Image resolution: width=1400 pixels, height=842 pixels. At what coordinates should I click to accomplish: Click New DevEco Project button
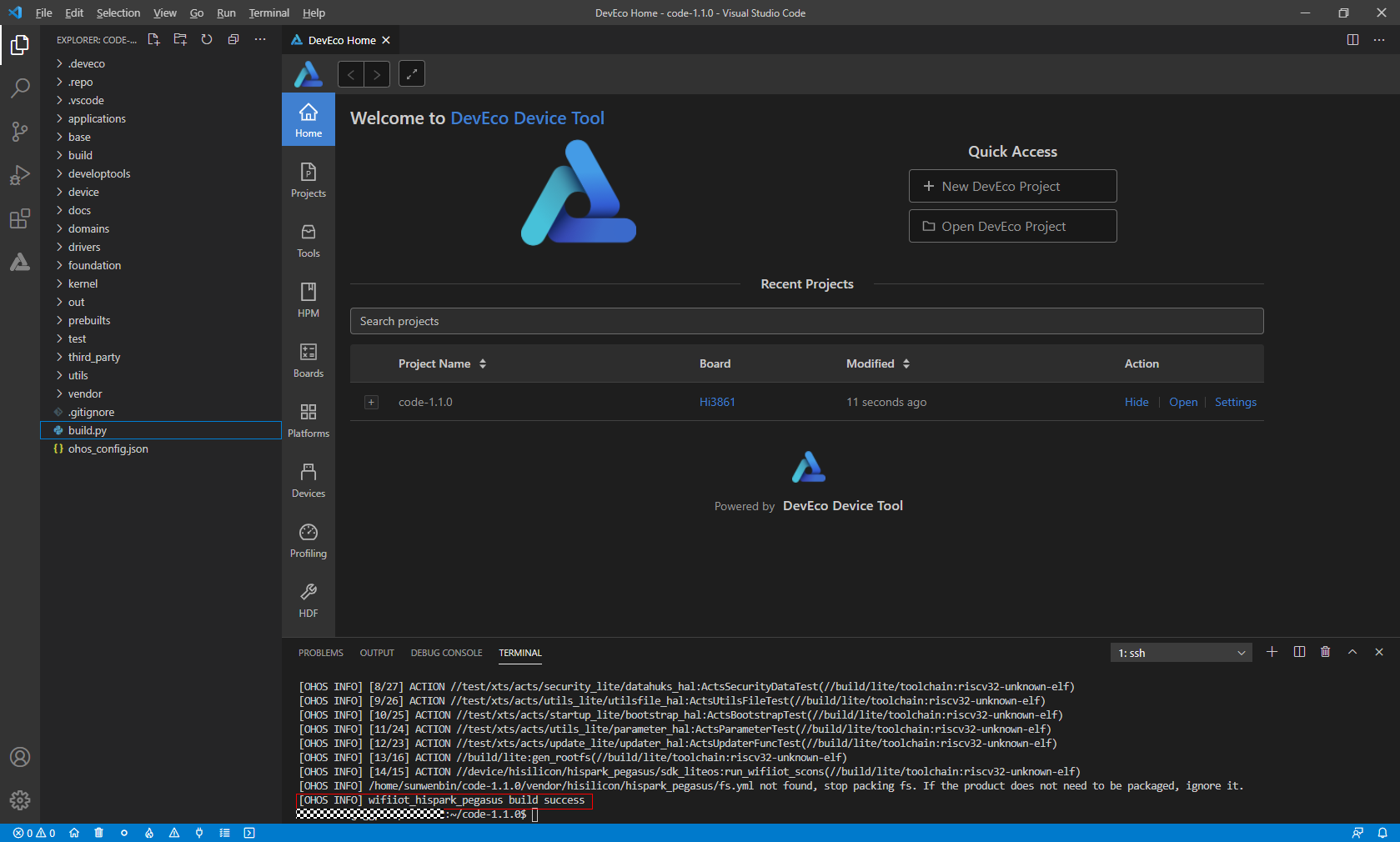(x=1012, y=186)
